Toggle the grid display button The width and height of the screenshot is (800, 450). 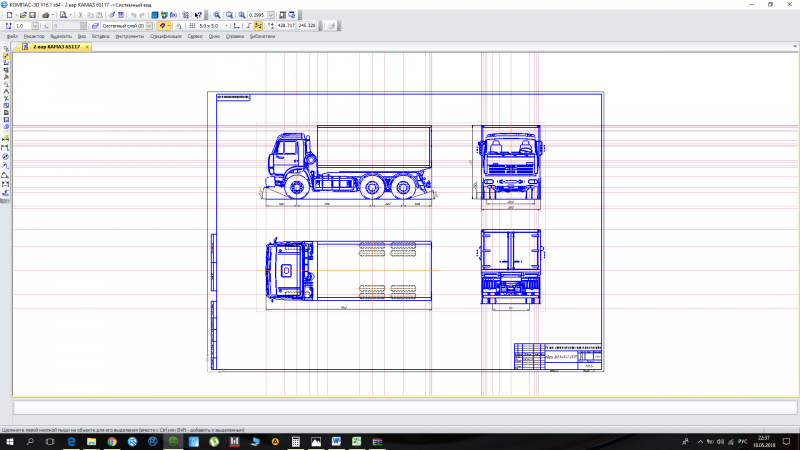click(x=192, y=26)
